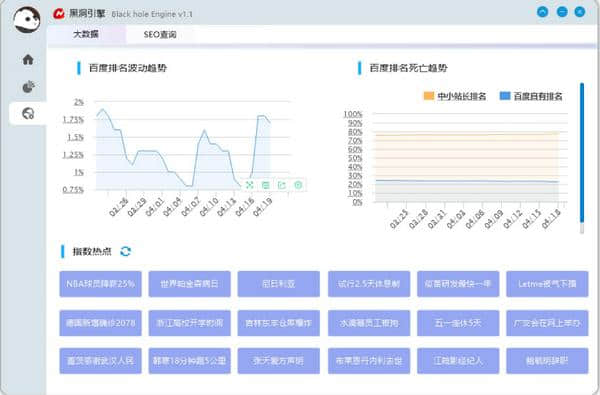Open the home page from the sidebar
The width and height of the screenshot is (600, 395).
point(28,59)
